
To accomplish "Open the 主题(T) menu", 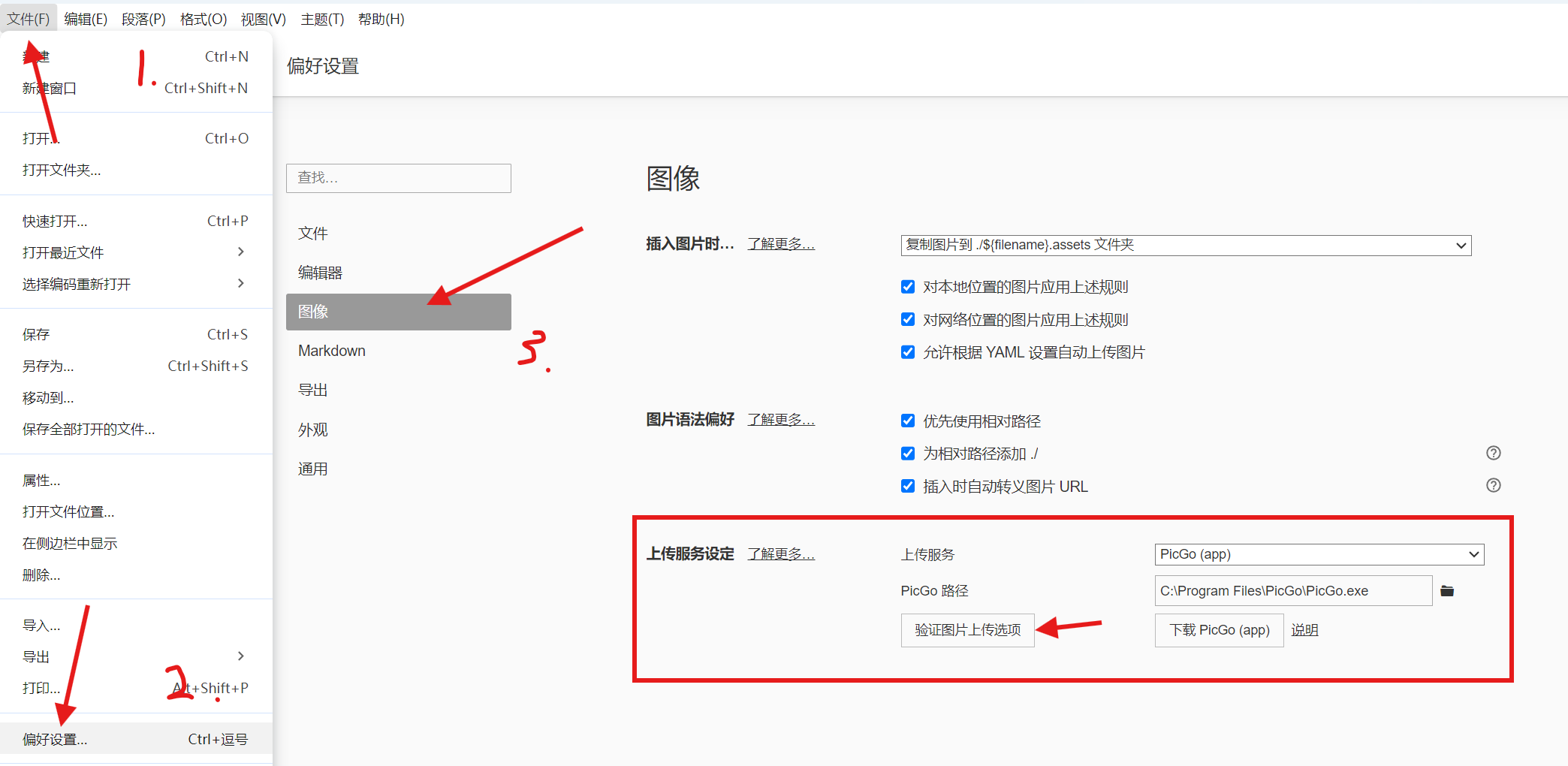I will tap(322, 19).
